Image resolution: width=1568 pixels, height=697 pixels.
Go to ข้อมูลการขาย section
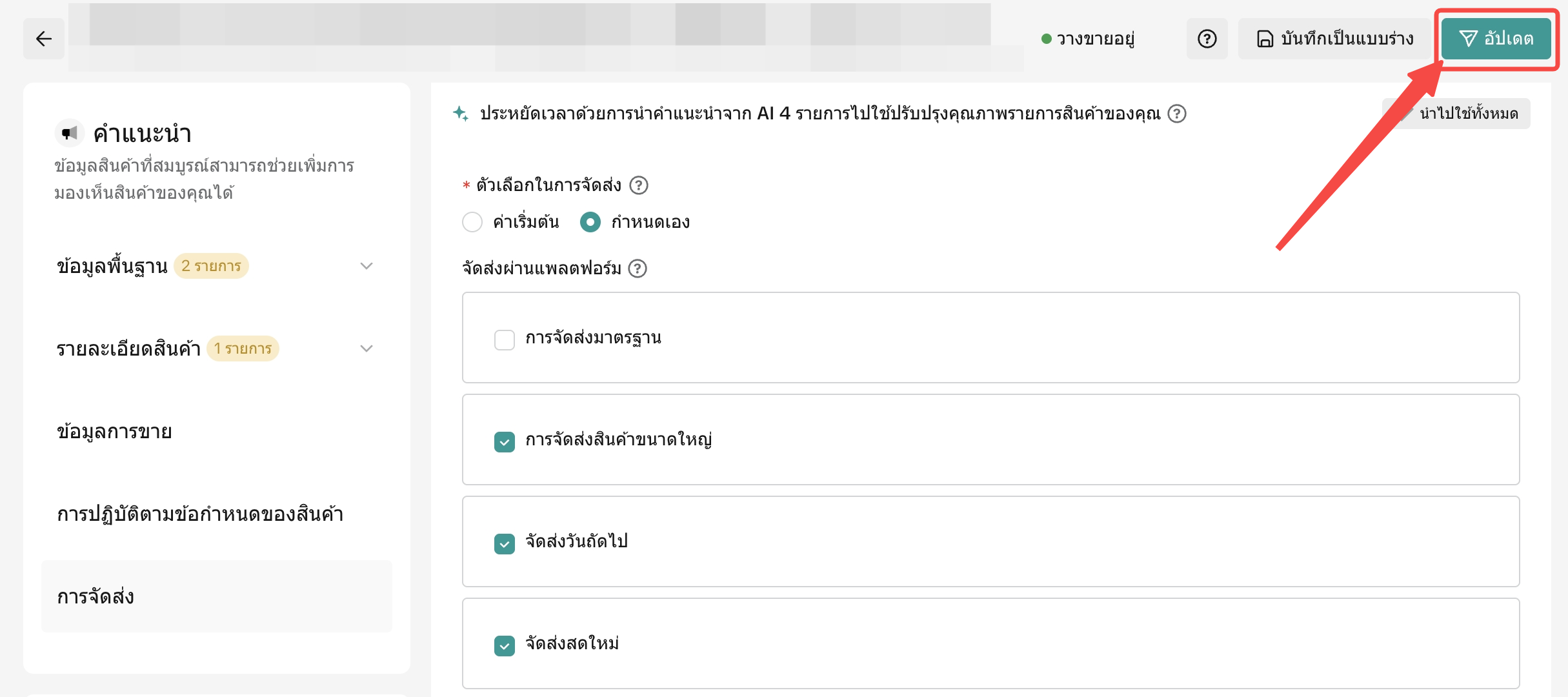coord(115,431)
